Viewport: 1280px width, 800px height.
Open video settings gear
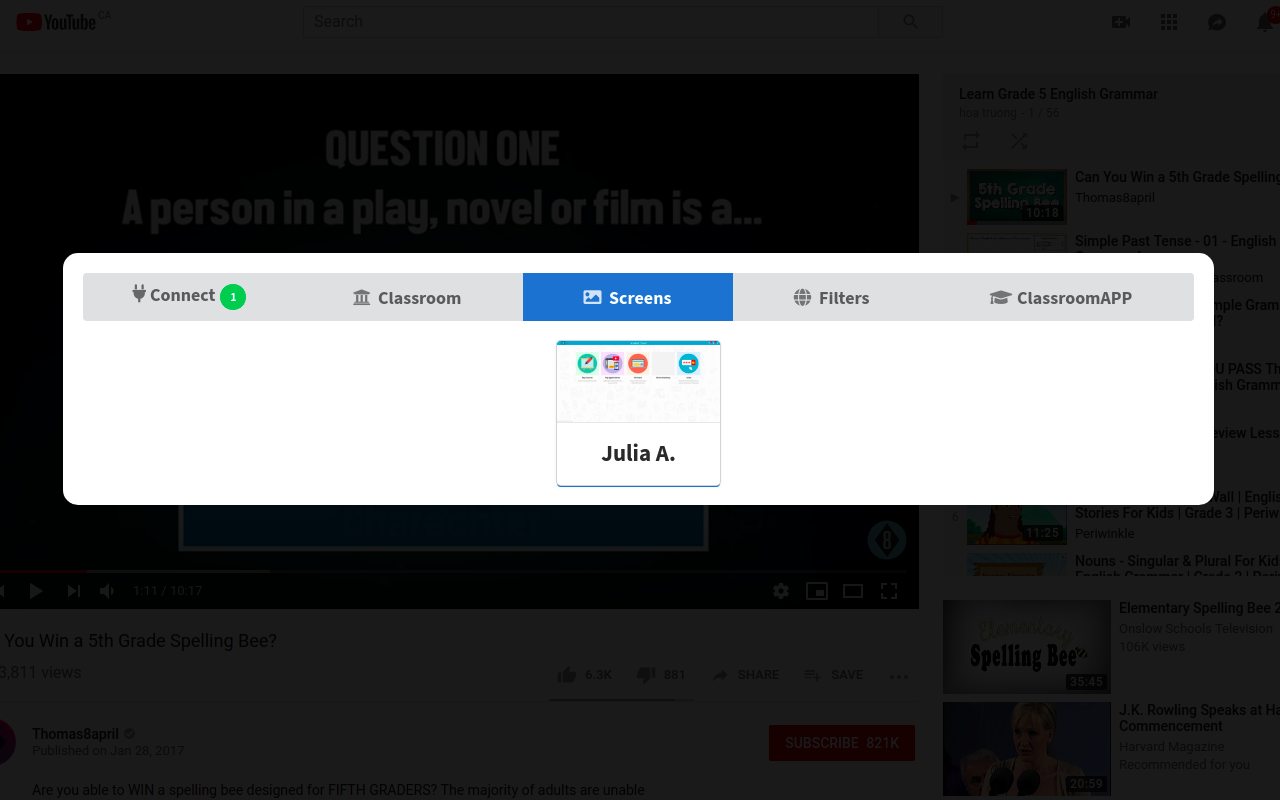(781, 591)
